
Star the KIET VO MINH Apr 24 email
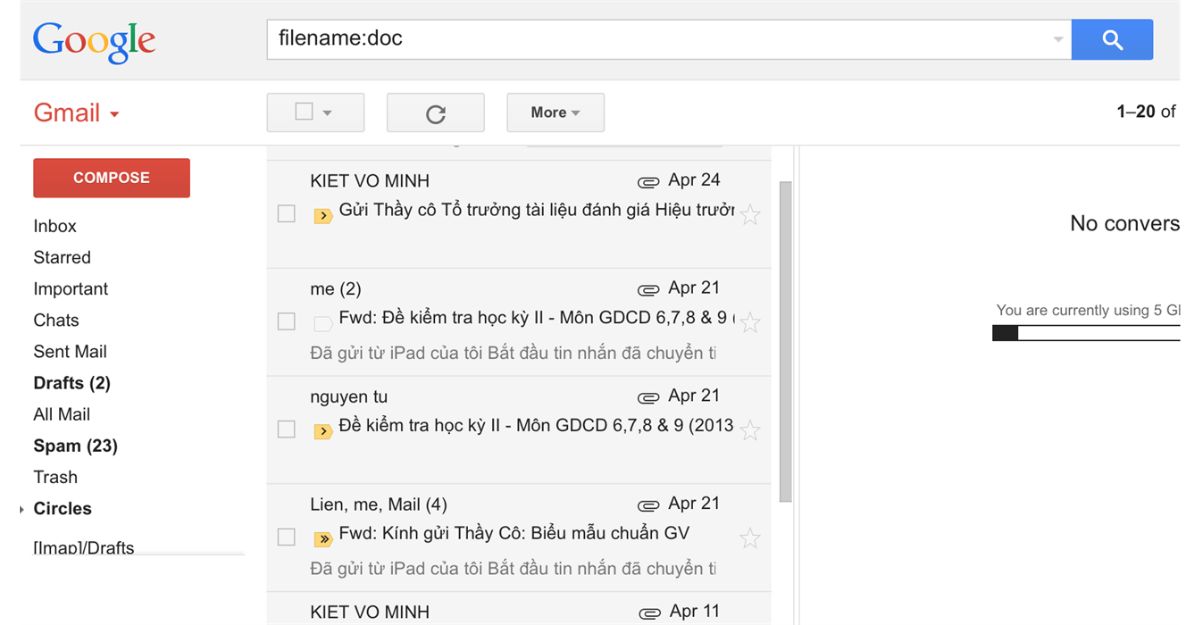point(750,214)
